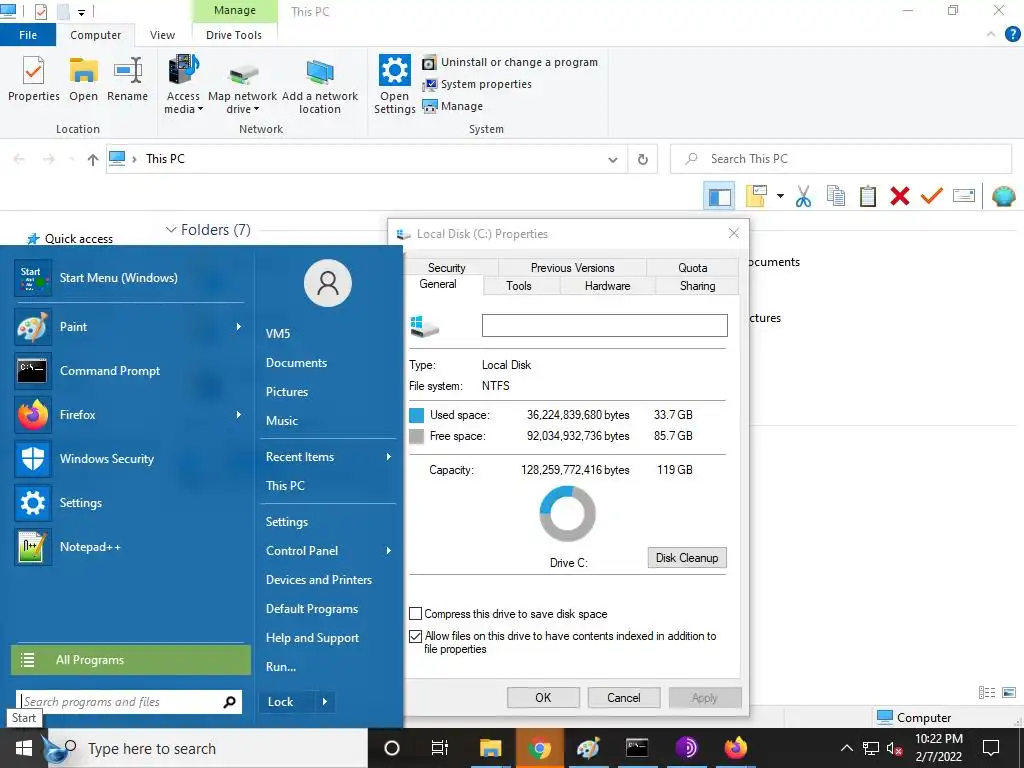Switch to the View ribbon tab
The width and height of the screenshot is (1024, 768).
click(x=162, y=35)
